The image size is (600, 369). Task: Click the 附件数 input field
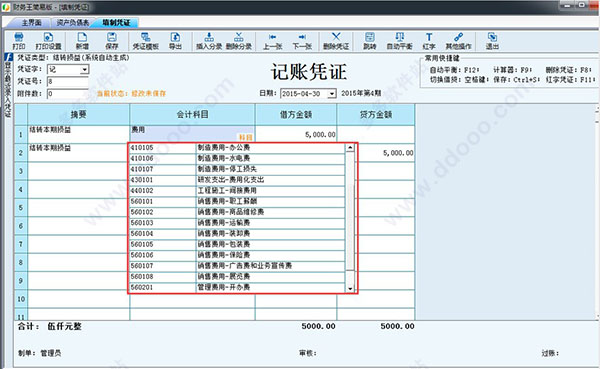68,93
